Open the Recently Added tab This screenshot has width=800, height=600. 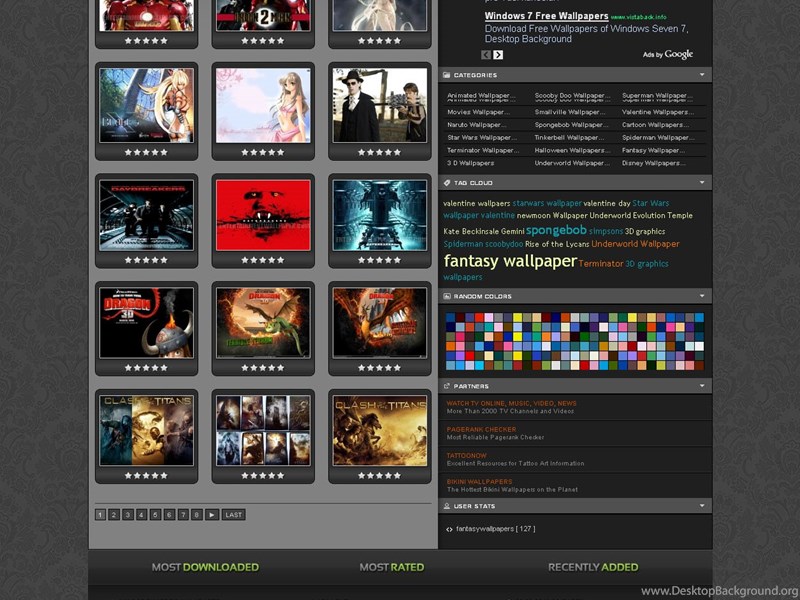tap(593, 567)
